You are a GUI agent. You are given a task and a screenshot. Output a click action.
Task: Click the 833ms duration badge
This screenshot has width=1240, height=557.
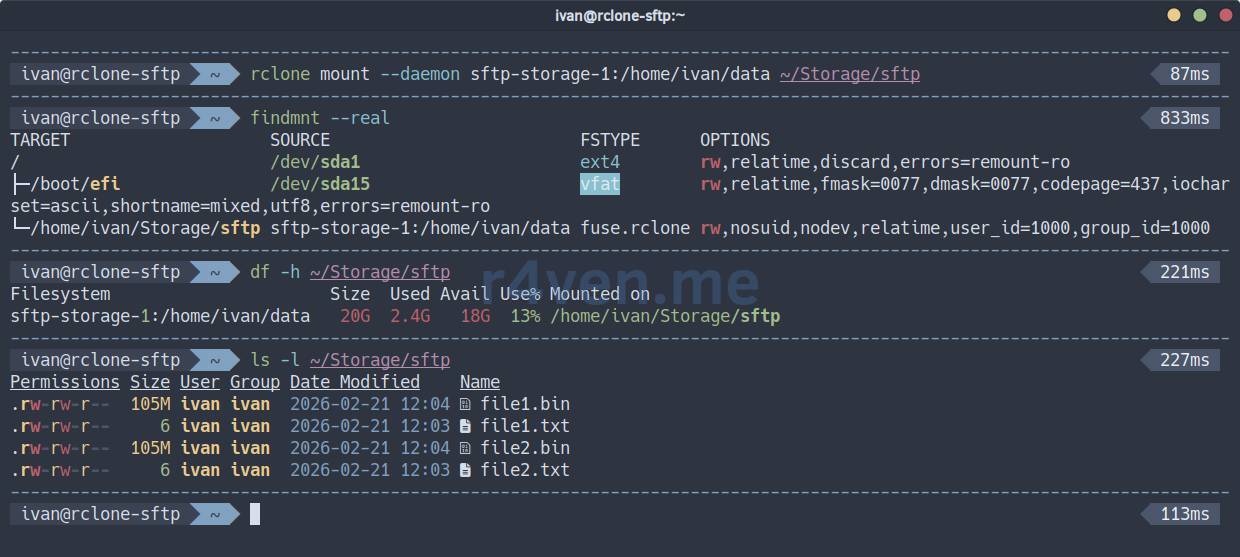(1184, 118)
